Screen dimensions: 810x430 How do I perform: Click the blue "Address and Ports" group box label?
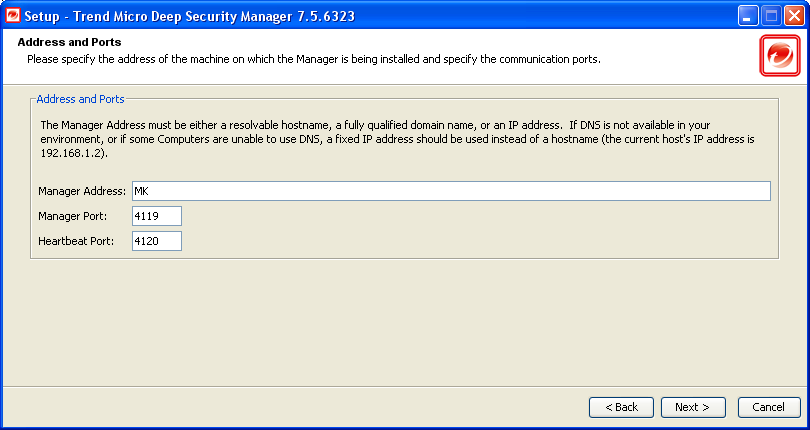coord(80,99)
